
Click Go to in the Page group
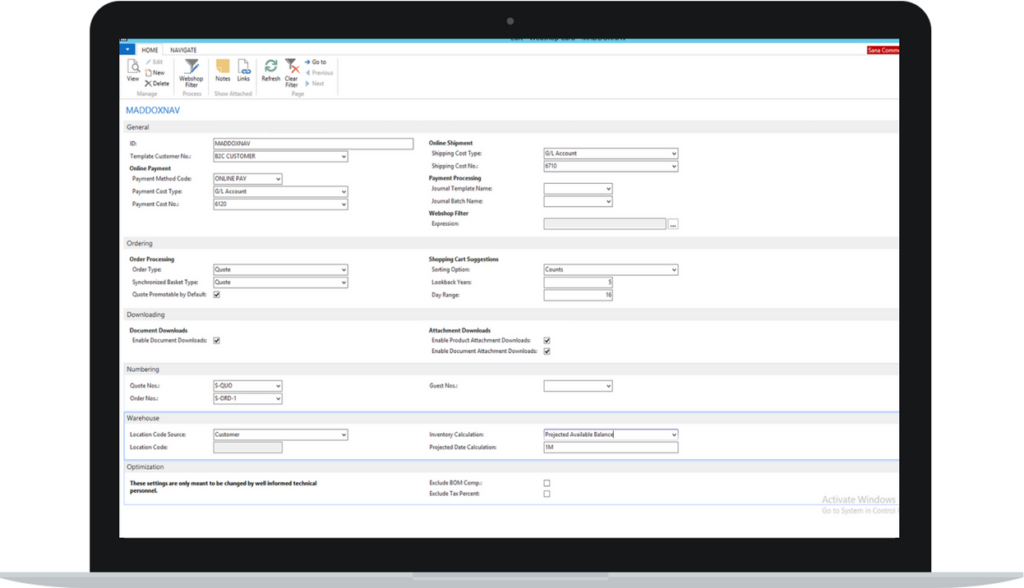coord(315,62)
